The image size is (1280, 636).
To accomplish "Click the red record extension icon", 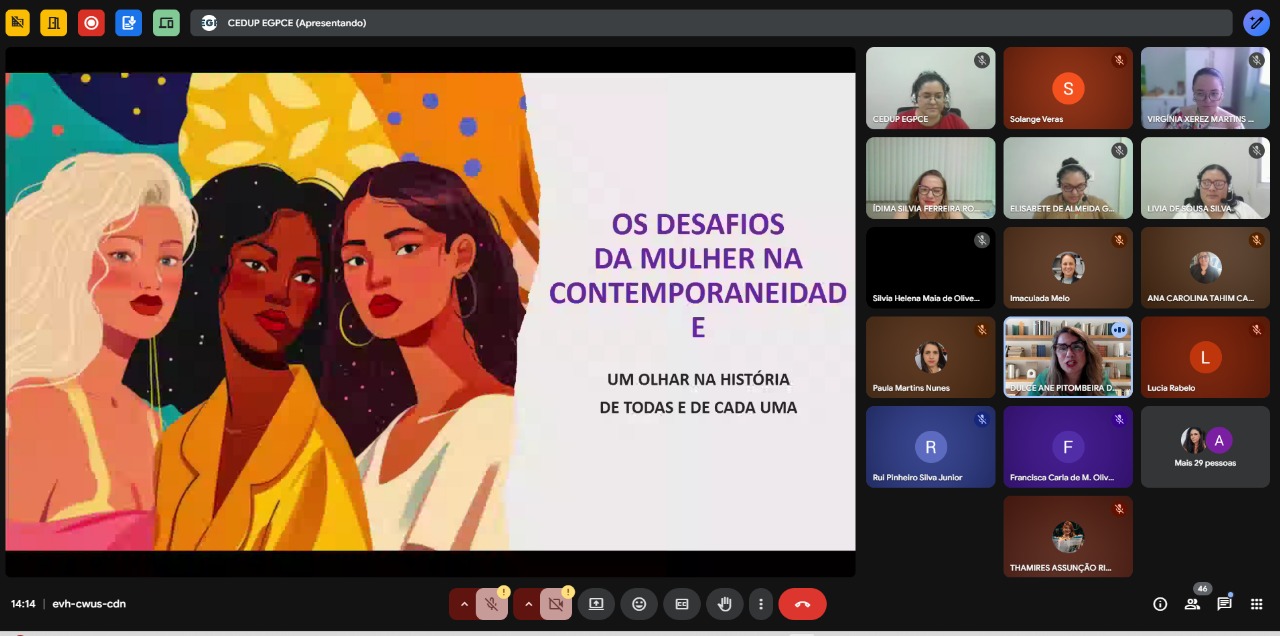I will pos(91,22).
